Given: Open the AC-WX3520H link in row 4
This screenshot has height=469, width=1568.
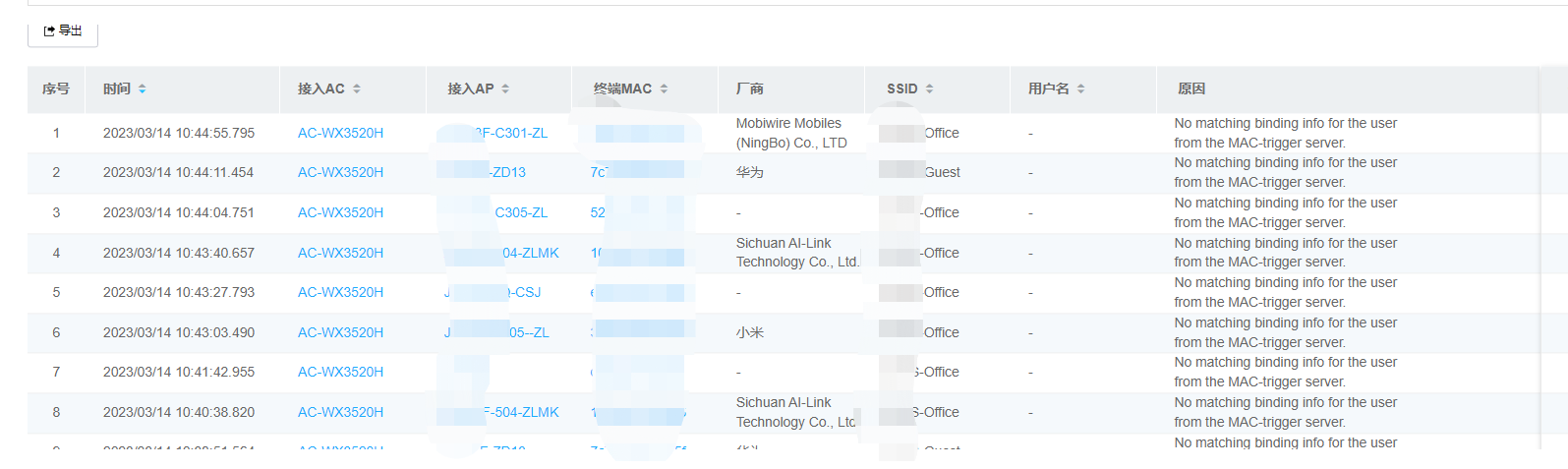Looking at the screenshot, I should [340, 253].
